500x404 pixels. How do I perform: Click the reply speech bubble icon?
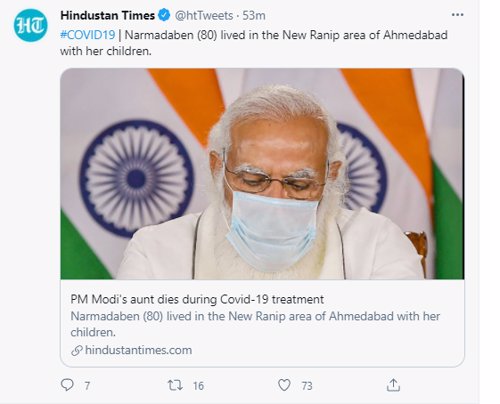[67, 385]
